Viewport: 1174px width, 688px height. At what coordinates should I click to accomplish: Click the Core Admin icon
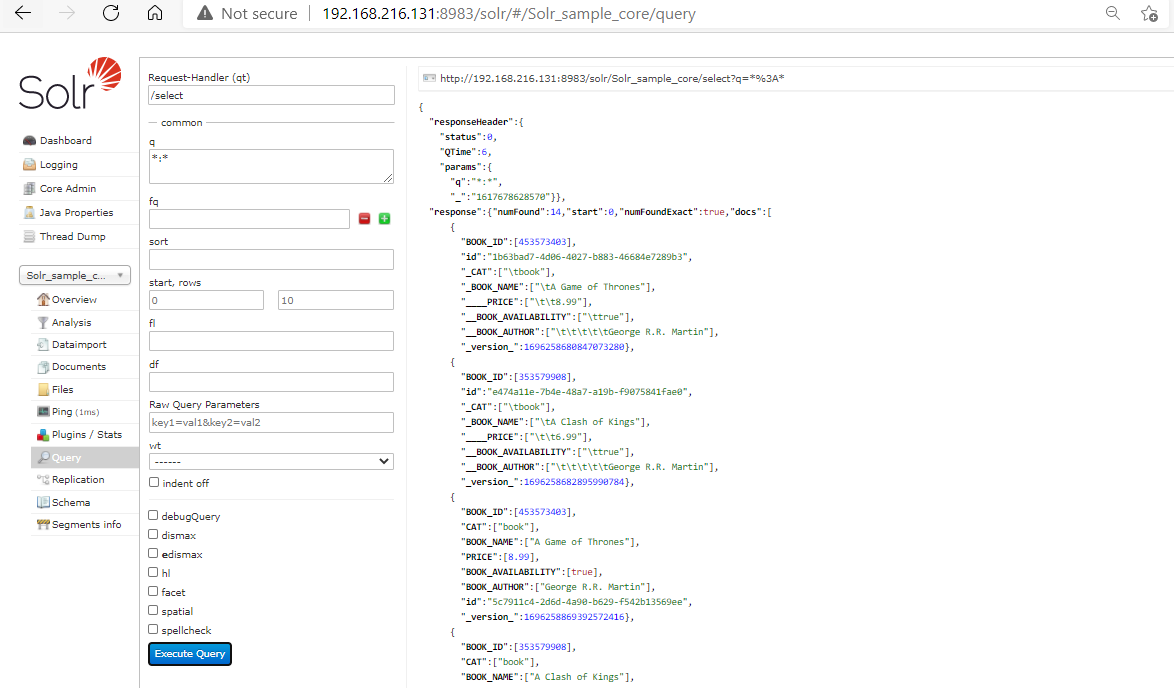(29, 188)
